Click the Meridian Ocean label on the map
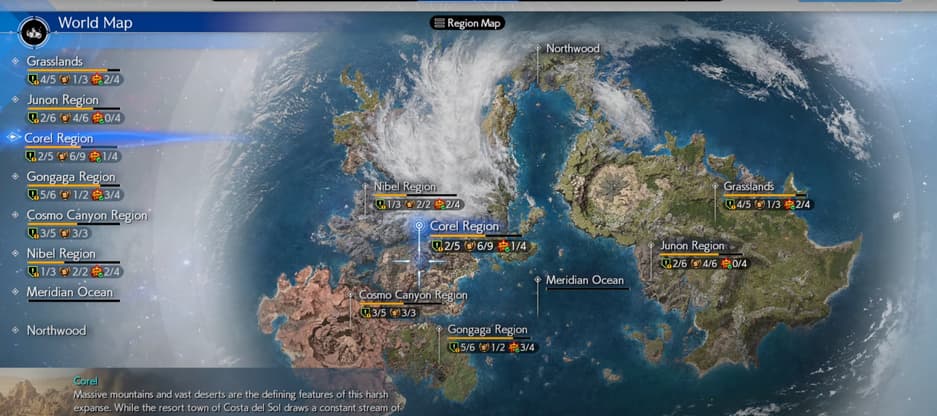The height and width of the screenshot is (416, 937). click(x=585, y=280)
